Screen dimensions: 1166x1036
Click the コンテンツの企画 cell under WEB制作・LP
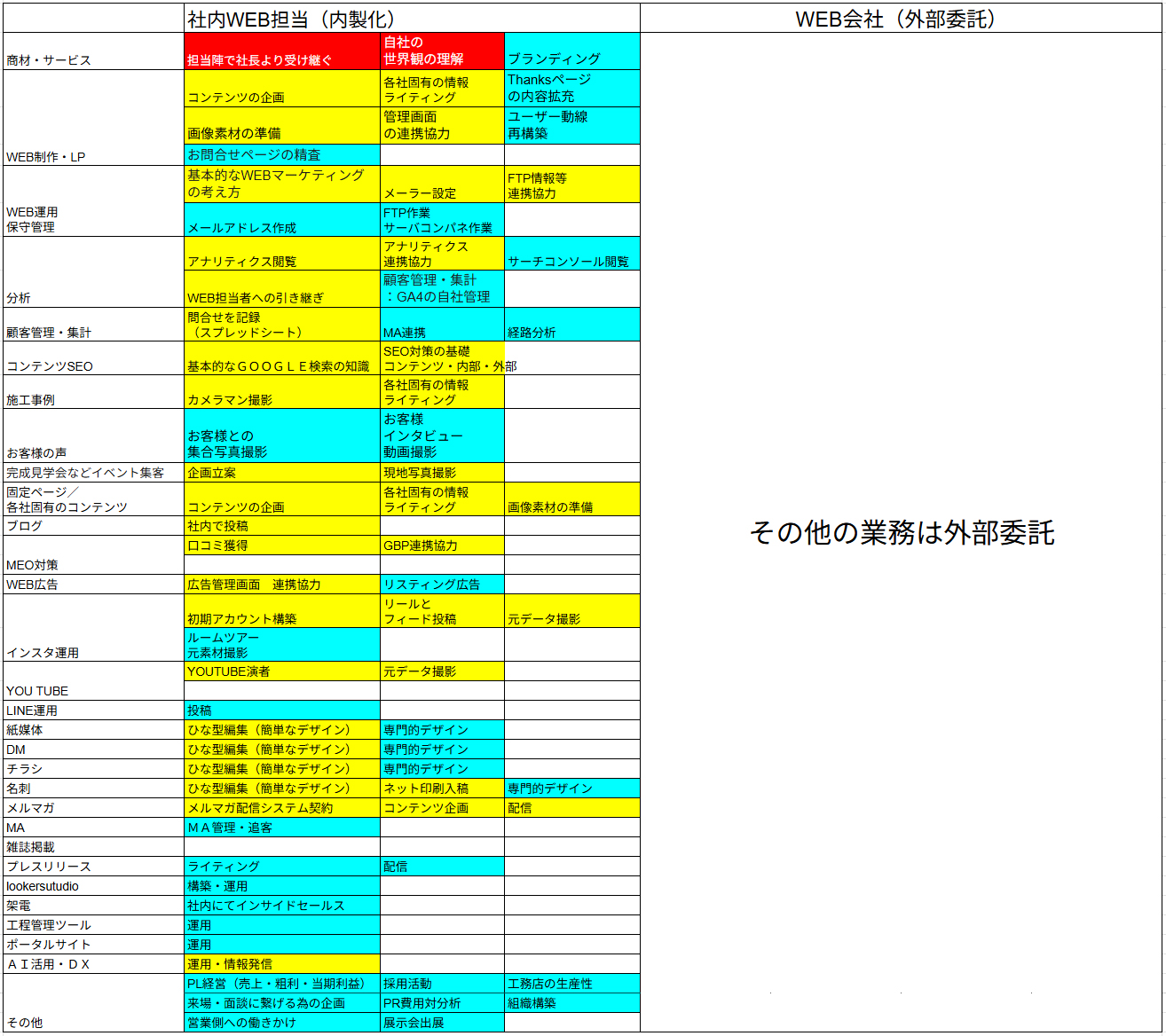pyautogui.click(x=232, y=96)
